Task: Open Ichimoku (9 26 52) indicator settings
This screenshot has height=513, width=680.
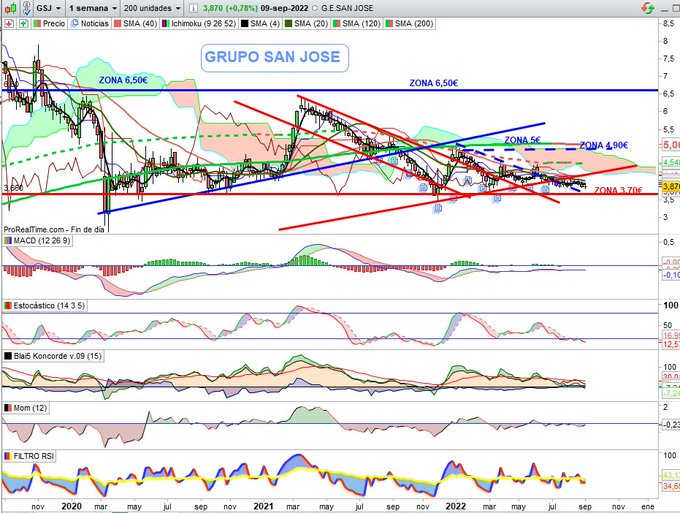Action: [199, 24]
